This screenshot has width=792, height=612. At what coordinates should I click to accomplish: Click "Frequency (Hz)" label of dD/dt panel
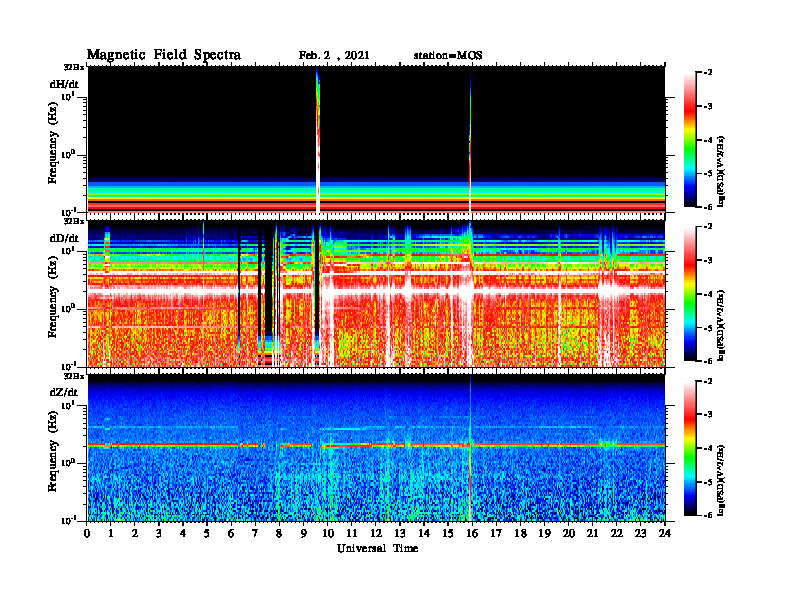click(53, 297)
